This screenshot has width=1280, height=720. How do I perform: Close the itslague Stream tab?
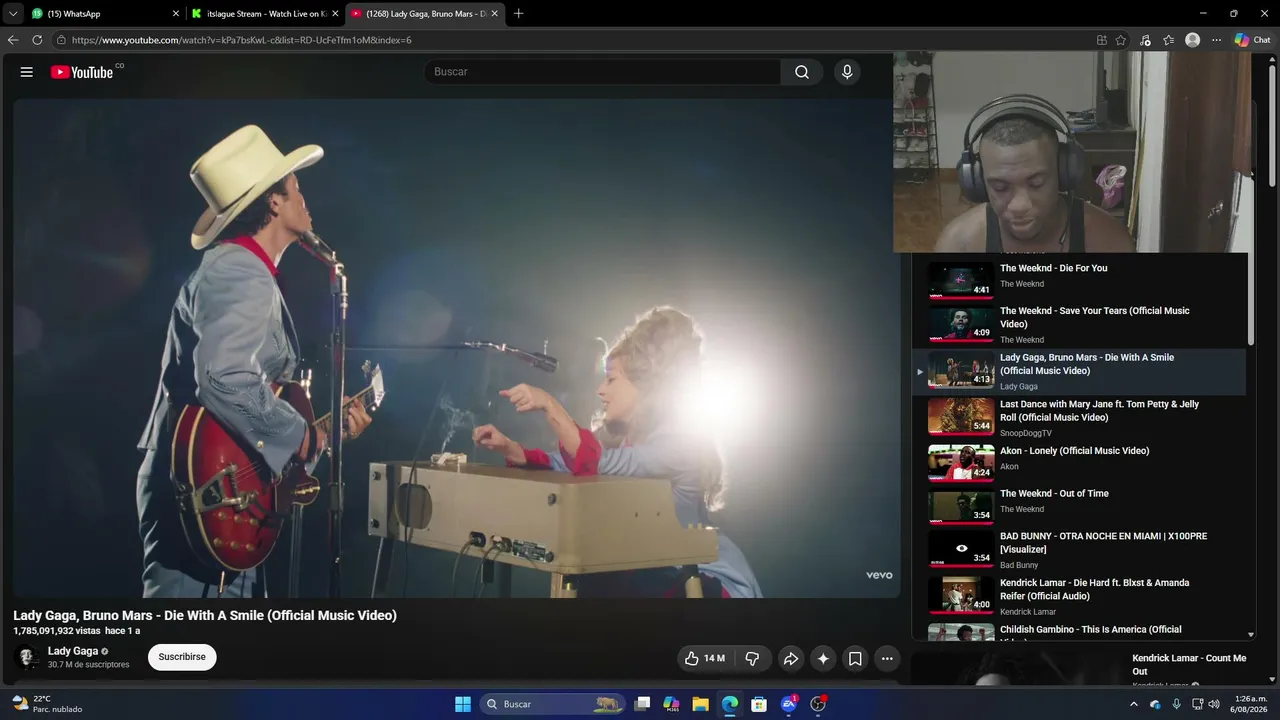point(335,14)
